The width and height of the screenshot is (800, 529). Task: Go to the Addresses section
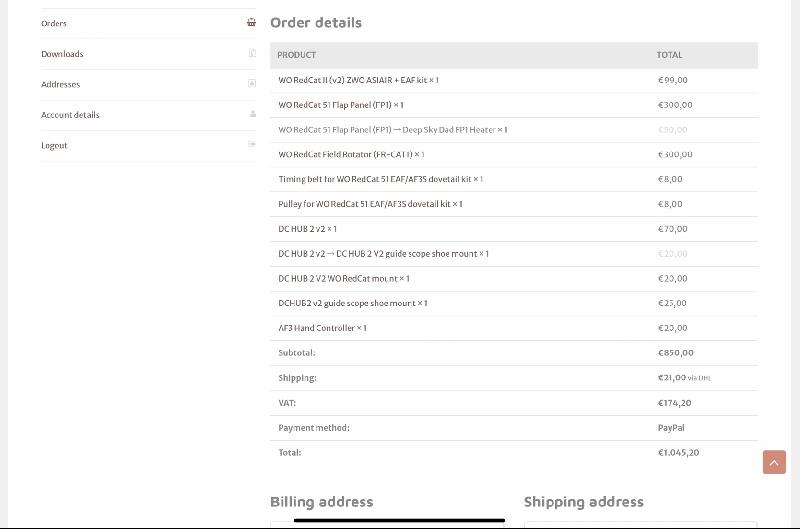click(x=60, y=84)
